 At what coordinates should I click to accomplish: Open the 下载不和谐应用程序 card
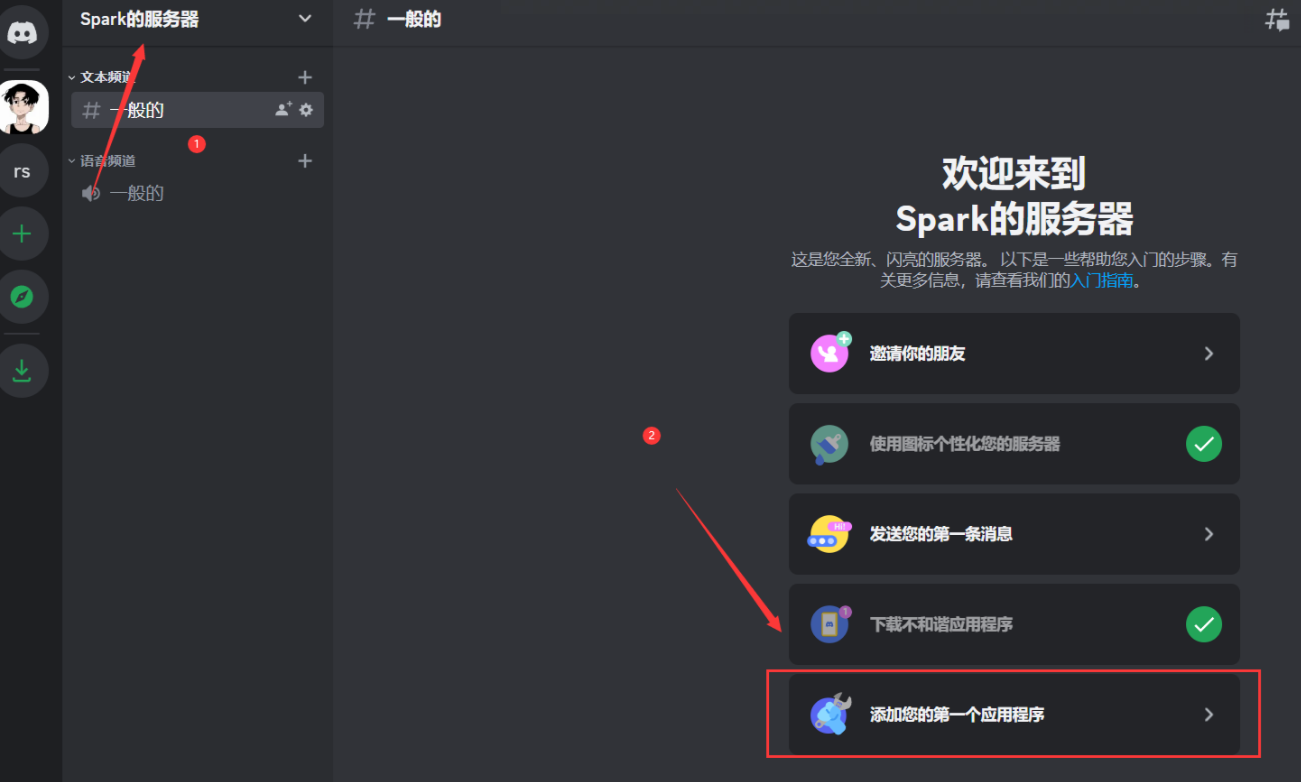coord(1014,625)
